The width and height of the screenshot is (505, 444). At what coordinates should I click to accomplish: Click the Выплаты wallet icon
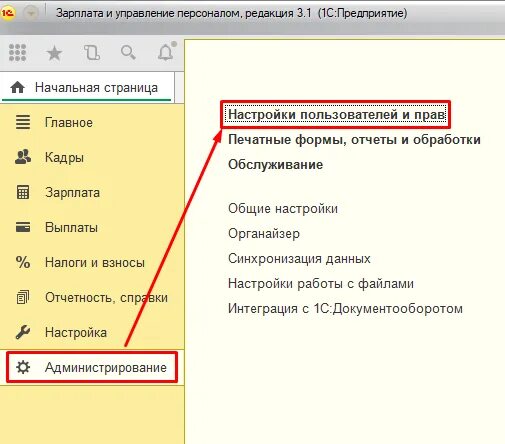click(x=23, y=227)
